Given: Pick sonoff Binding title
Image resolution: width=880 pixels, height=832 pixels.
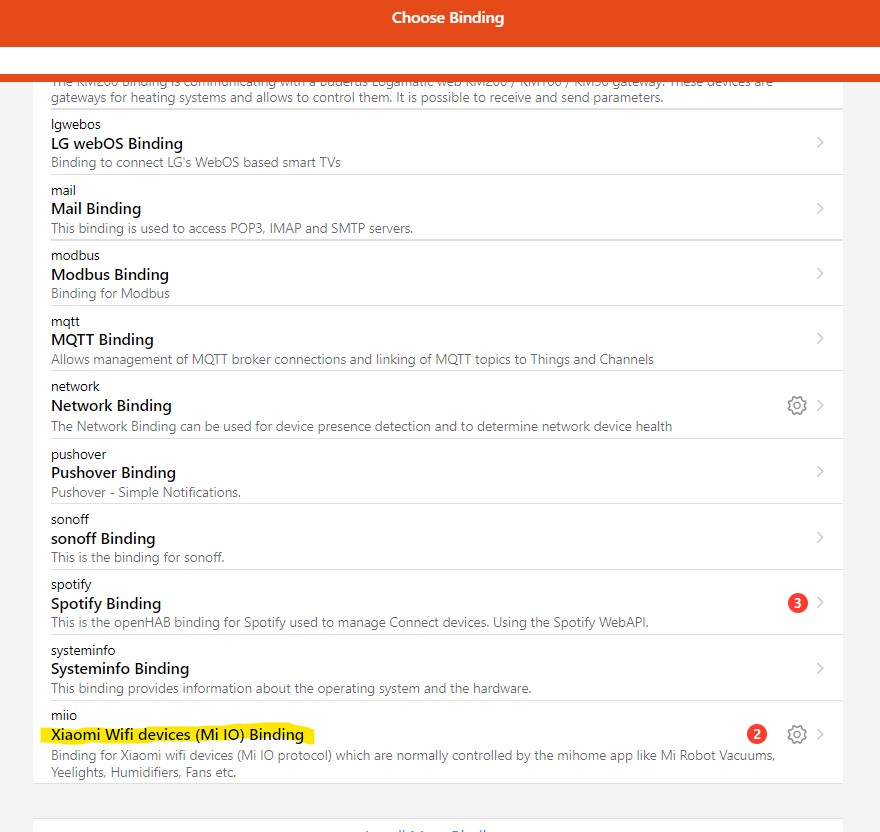Looking at the screenshot, I should click(103, 538).
